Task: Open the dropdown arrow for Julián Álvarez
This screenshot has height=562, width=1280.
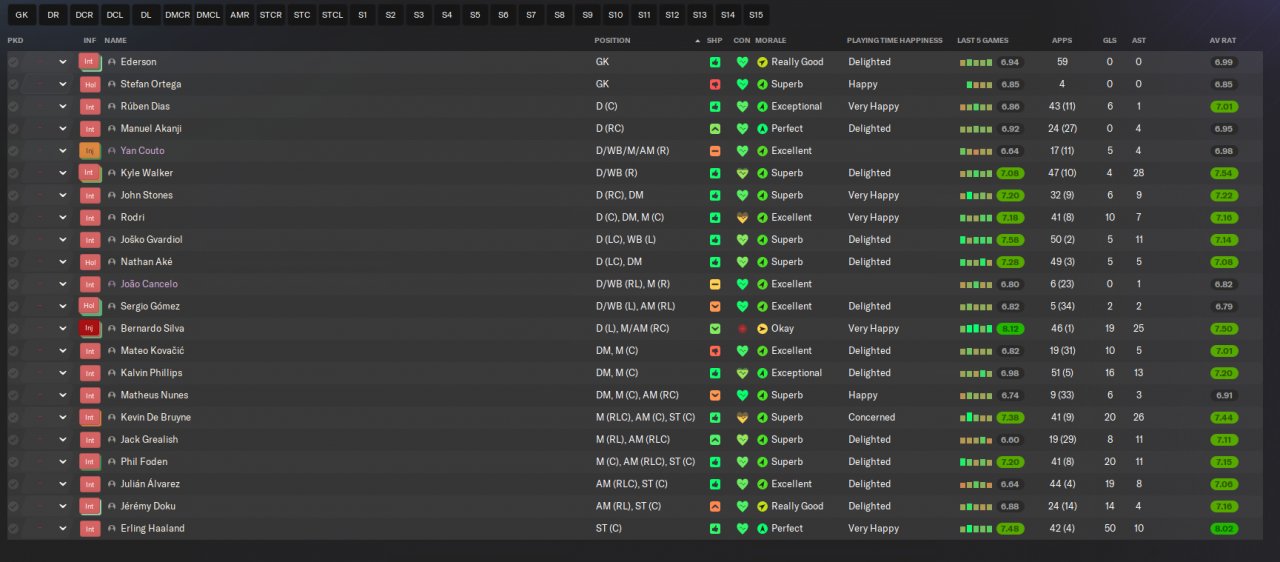Action: [62, 484]
